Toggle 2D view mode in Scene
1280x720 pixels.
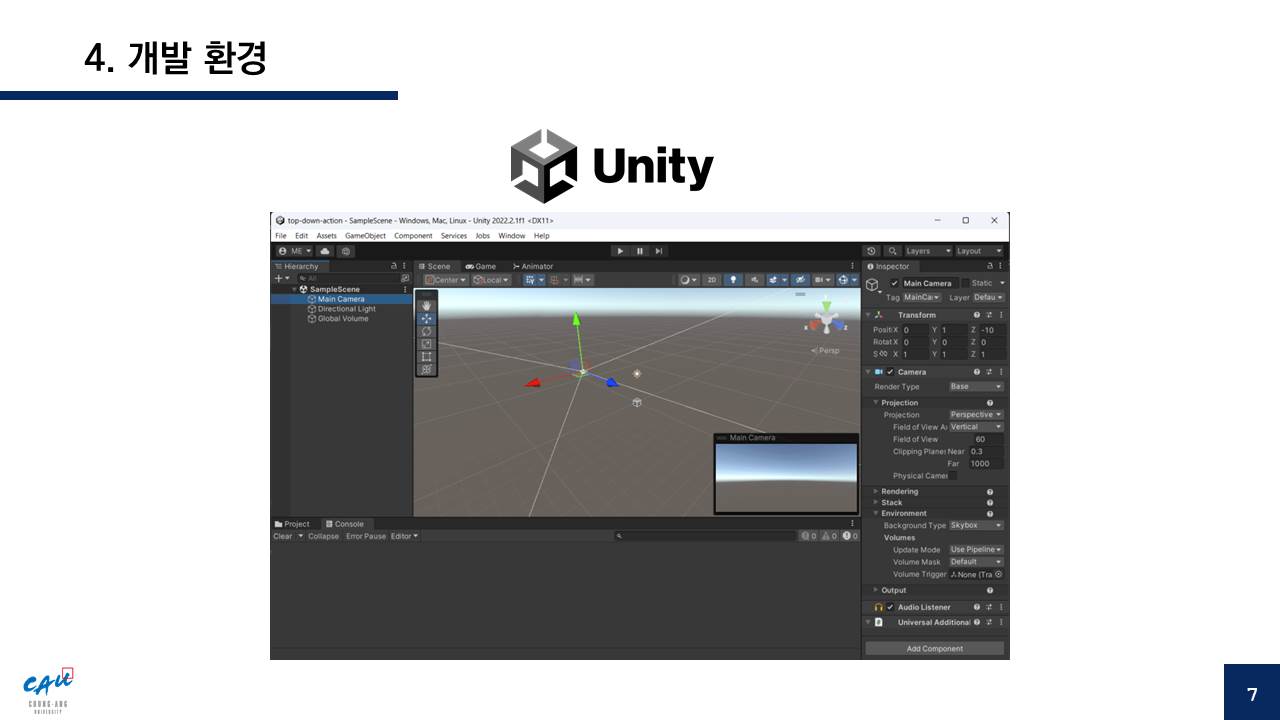pos(711,280)
